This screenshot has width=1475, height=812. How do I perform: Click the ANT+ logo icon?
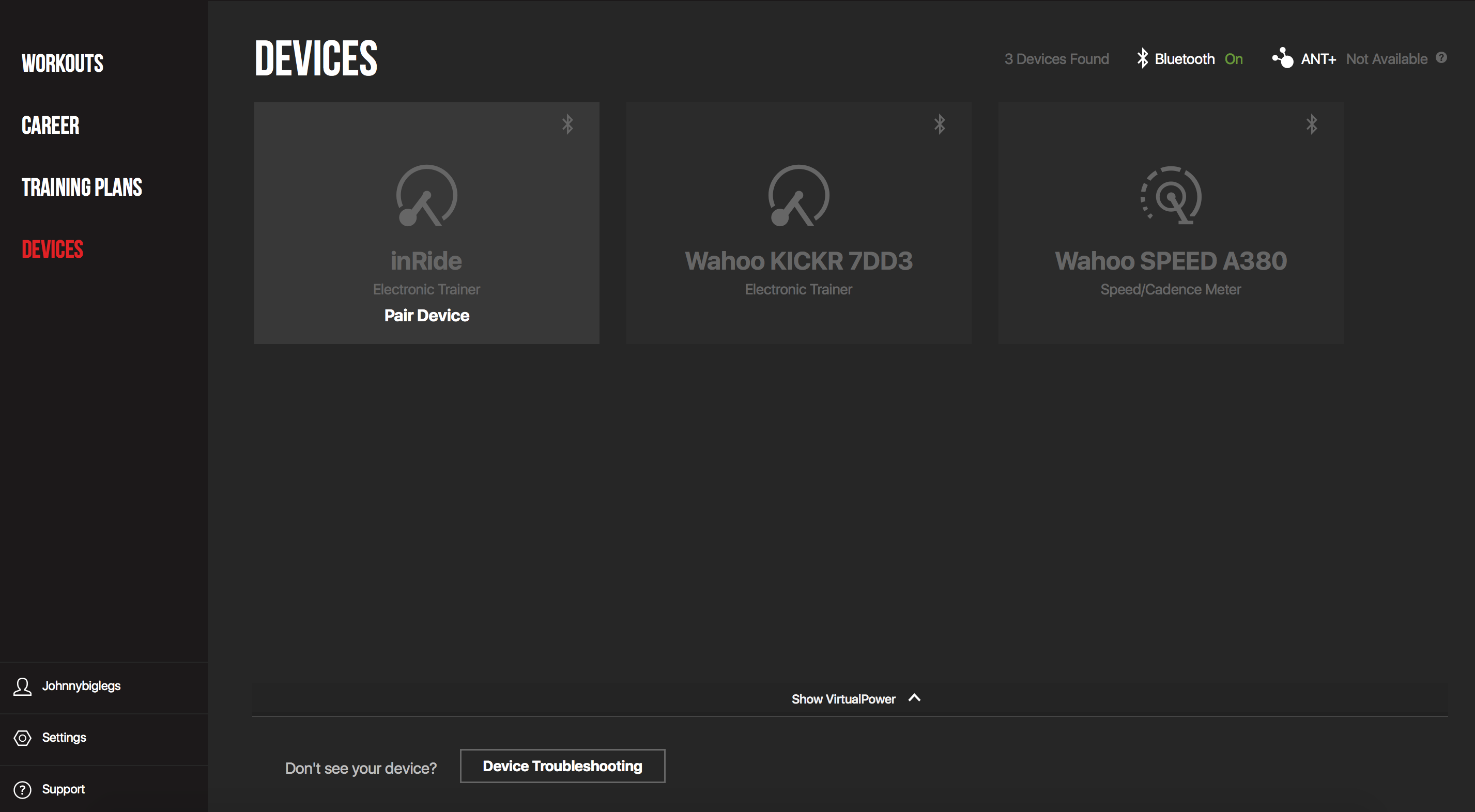pyautogui.click(x=1283, y=58)
